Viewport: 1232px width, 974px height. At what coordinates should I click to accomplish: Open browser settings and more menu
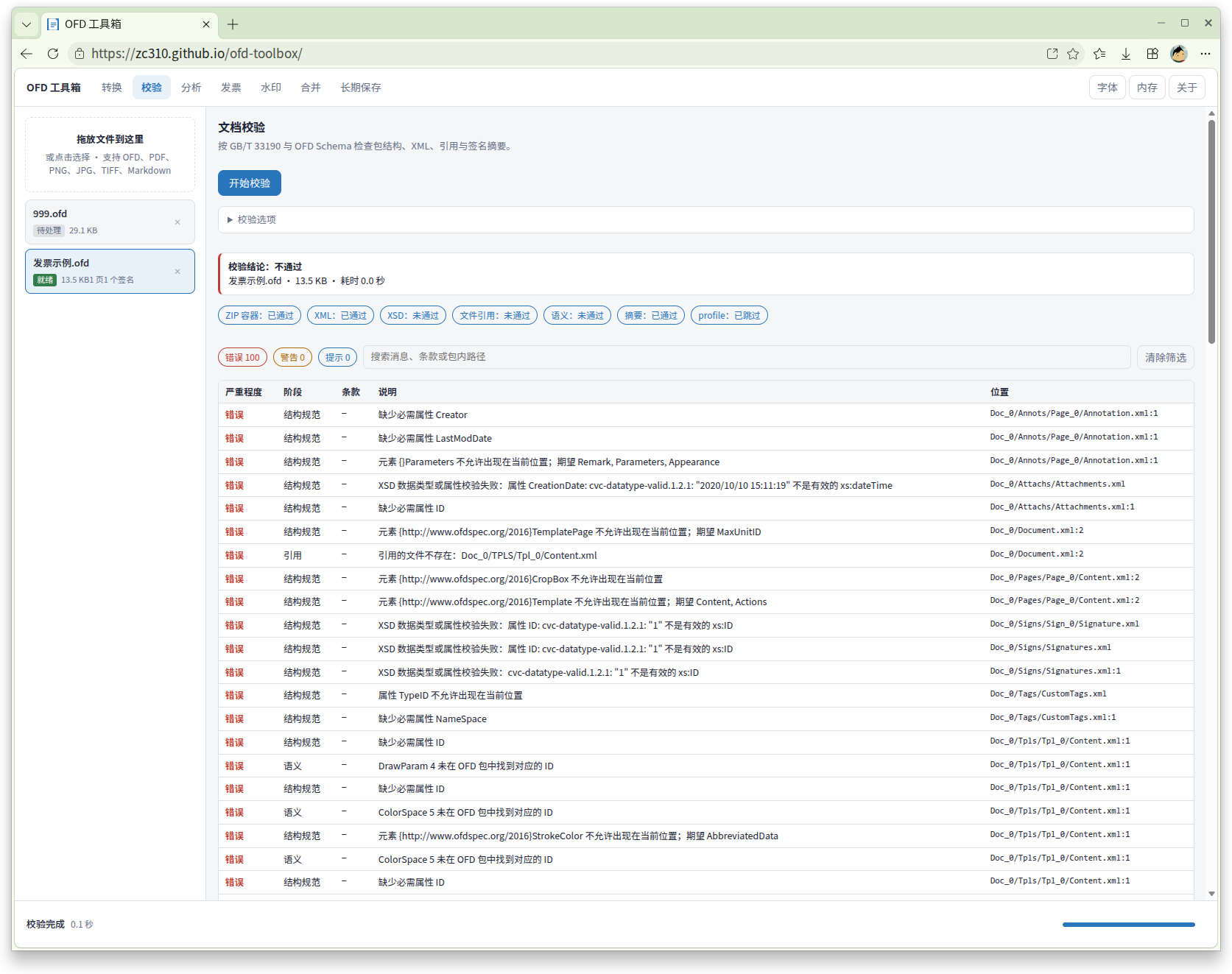1205,54
